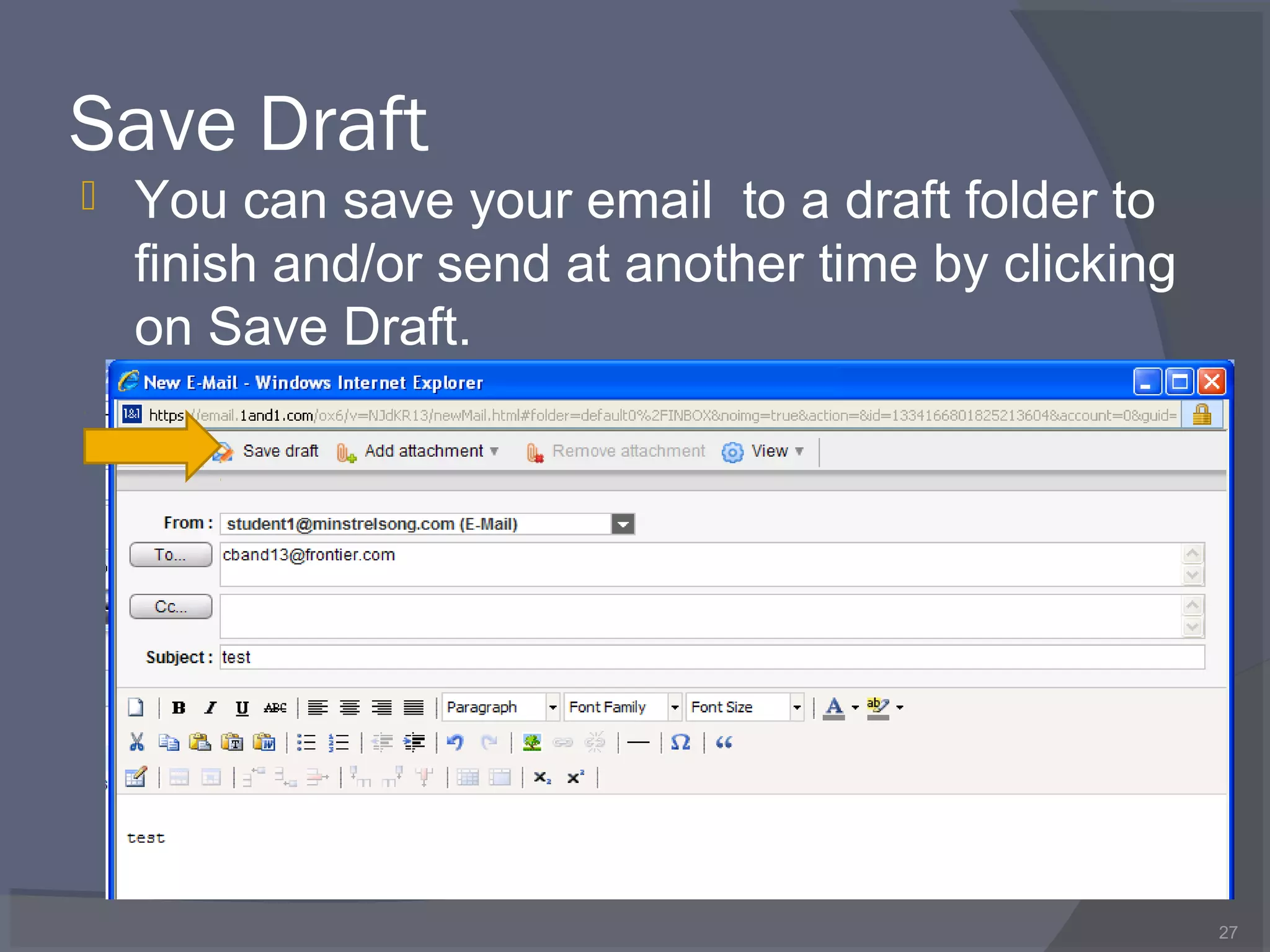Click the address bar security padlock icon
Screen dimensions: 1270x952
click(1202, 415)
